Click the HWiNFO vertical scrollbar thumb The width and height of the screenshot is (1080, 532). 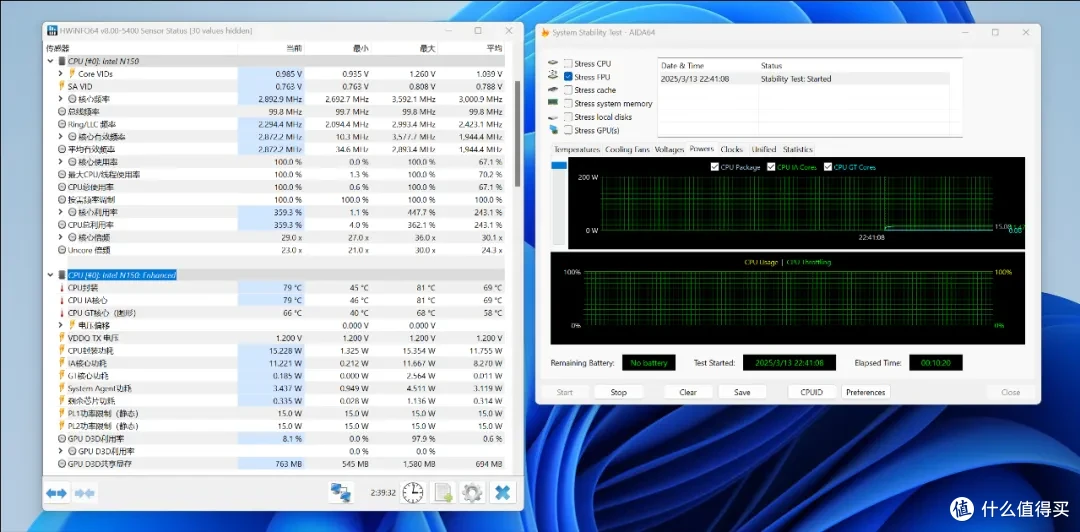coord(518,134)
